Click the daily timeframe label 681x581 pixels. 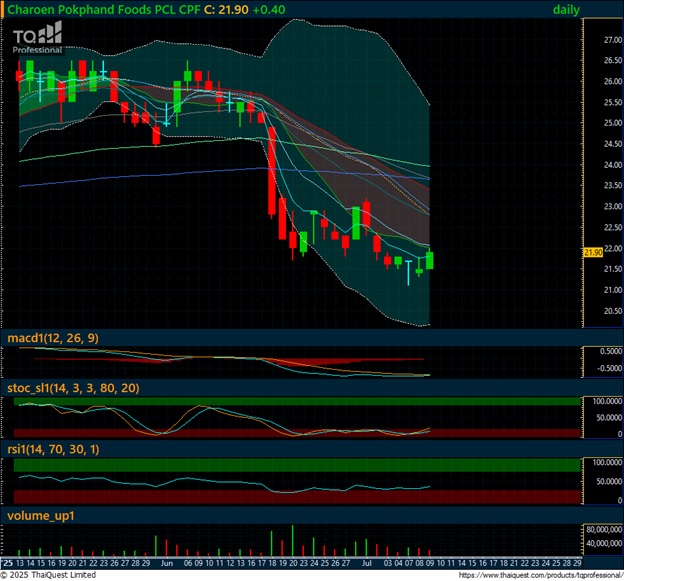pos(566,10)
